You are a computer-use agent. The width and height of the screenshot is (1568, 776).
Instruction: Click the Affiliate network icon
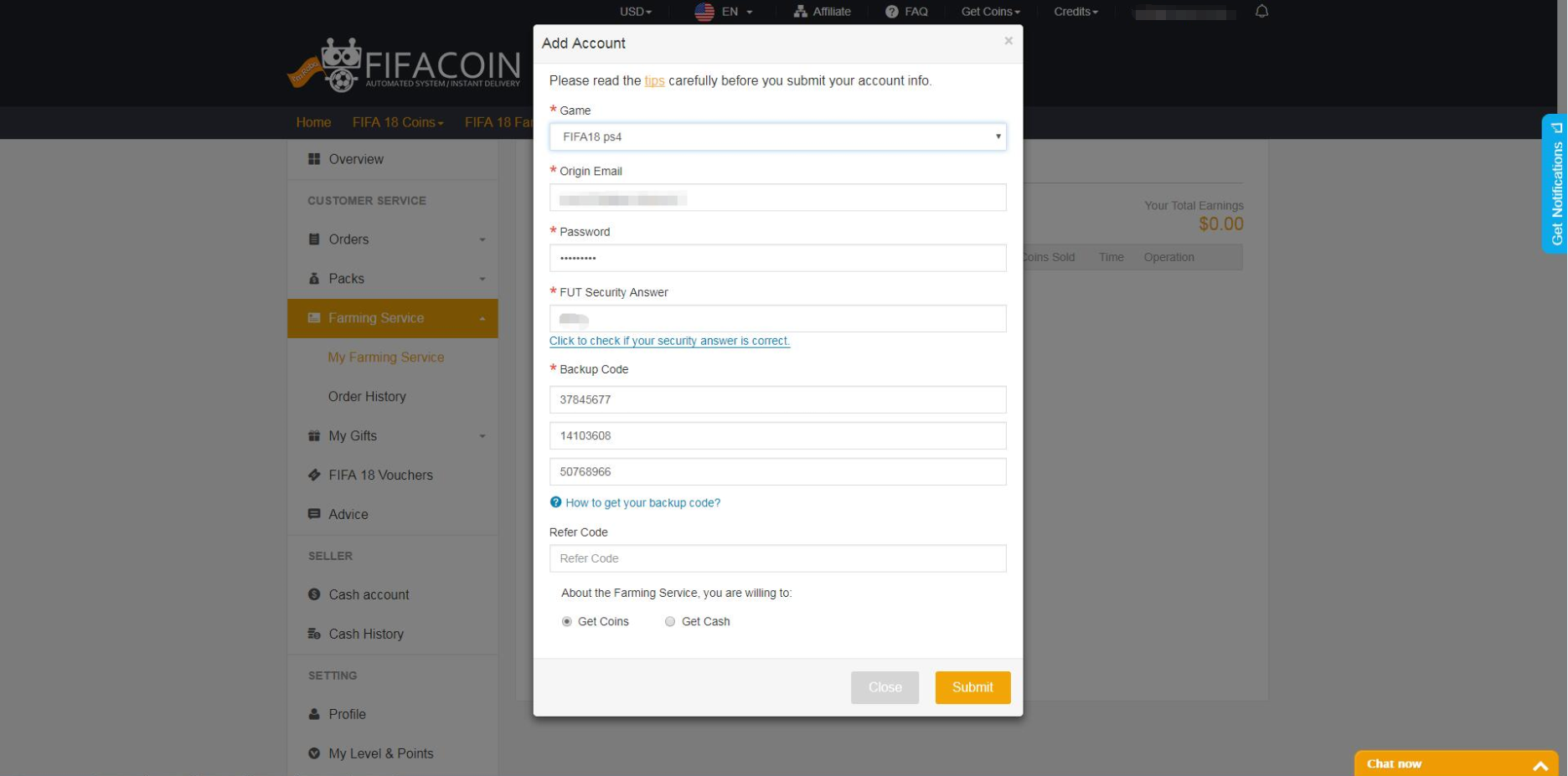coord(800,12)
